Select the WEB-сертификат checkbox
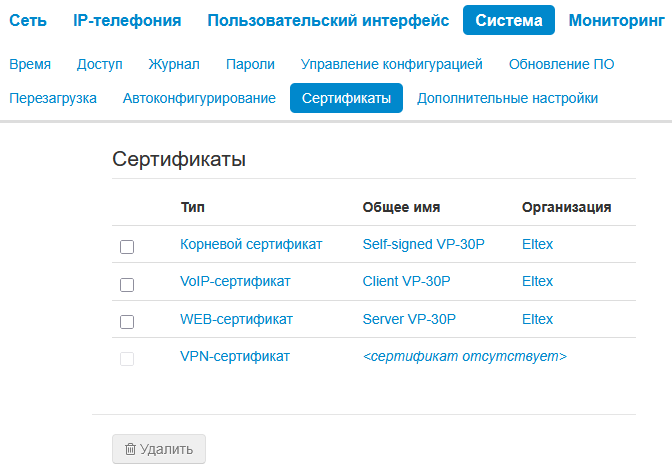672x470 pixels. point(127,322)
